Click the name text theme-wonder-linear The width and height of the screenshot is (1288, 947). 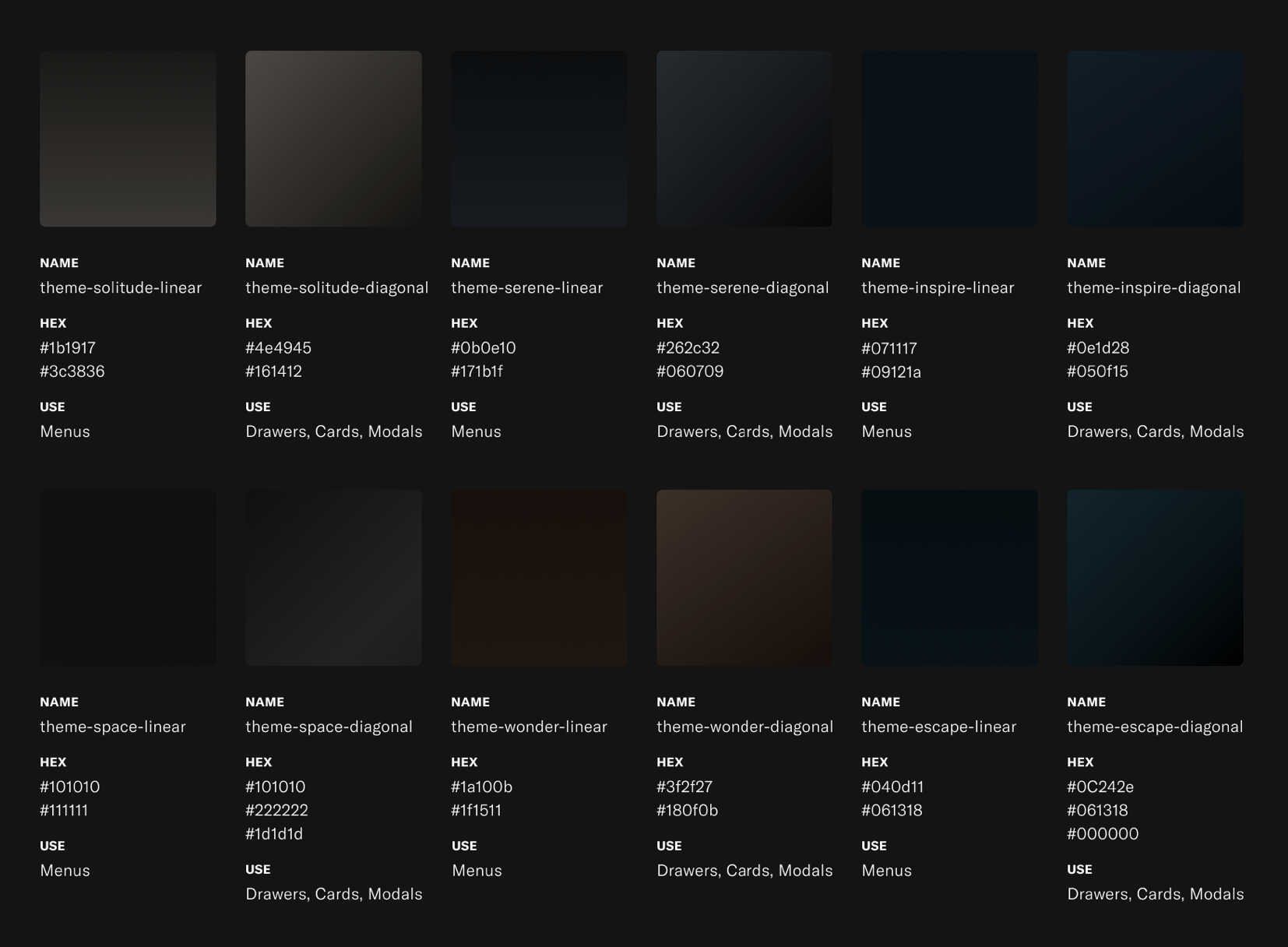pos(529,727)
